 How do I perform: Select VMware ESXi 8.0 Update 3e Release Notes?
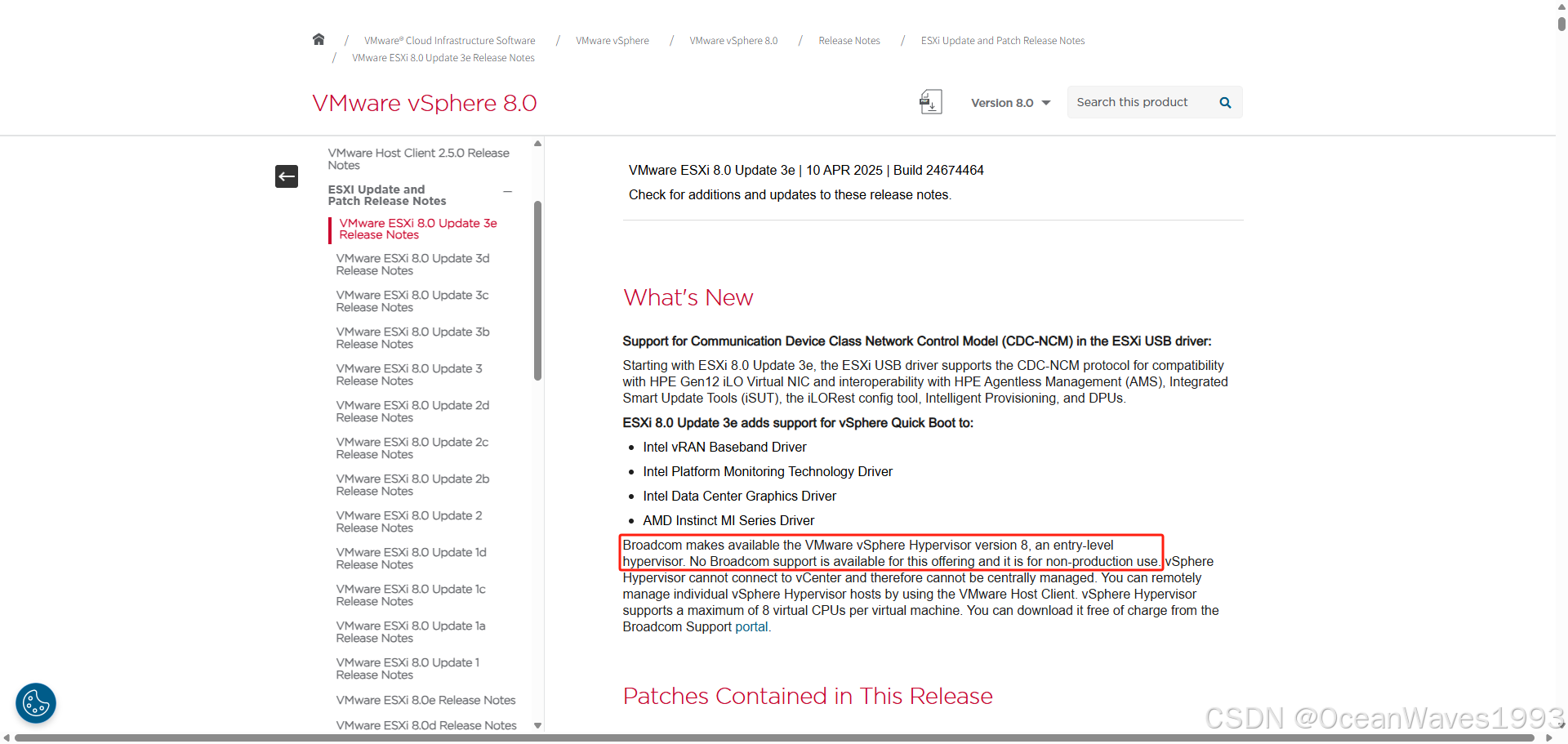click(x=418, y=229)
